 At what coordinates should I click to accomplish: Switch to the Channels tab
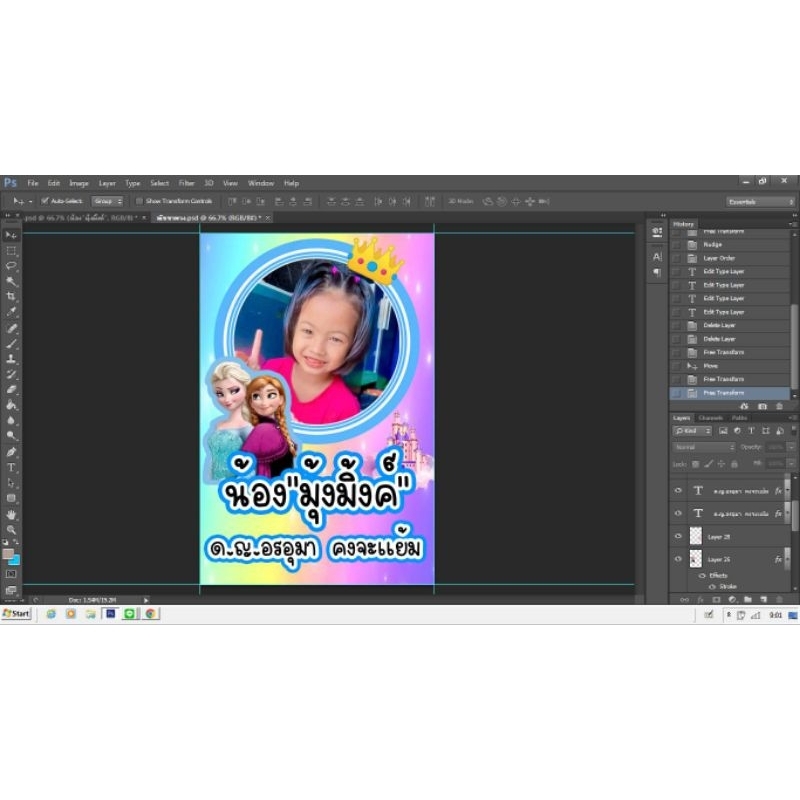click(711, 418)
